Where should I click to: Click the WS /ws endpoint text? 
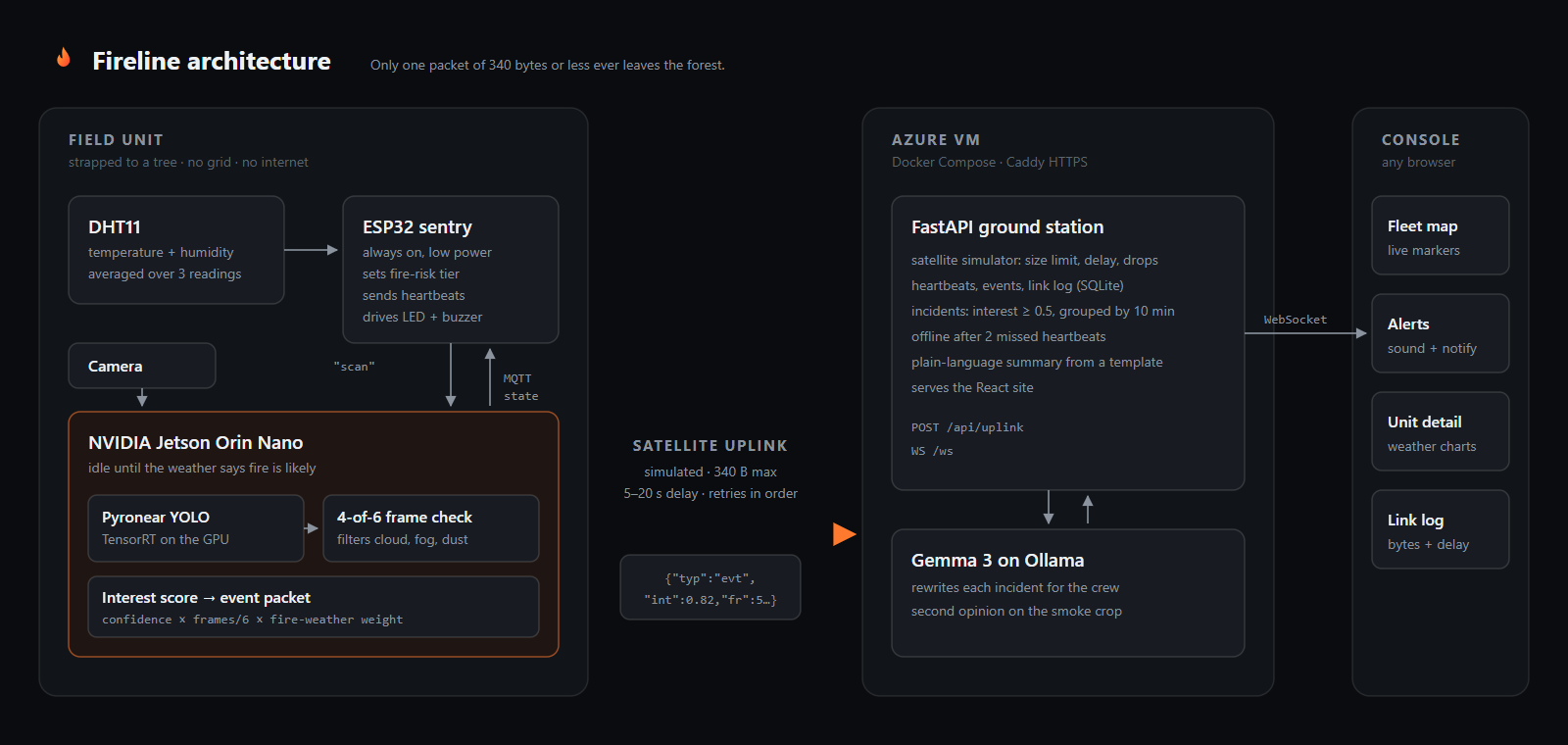click(932, 451)
